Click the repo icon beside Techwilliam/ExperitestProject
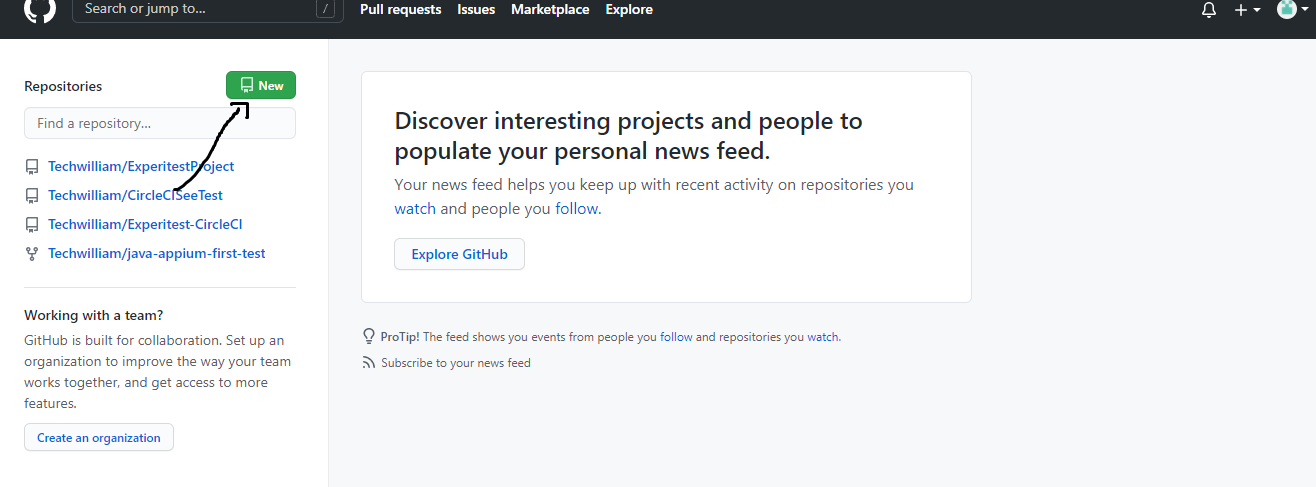 (x=32, y=167)
